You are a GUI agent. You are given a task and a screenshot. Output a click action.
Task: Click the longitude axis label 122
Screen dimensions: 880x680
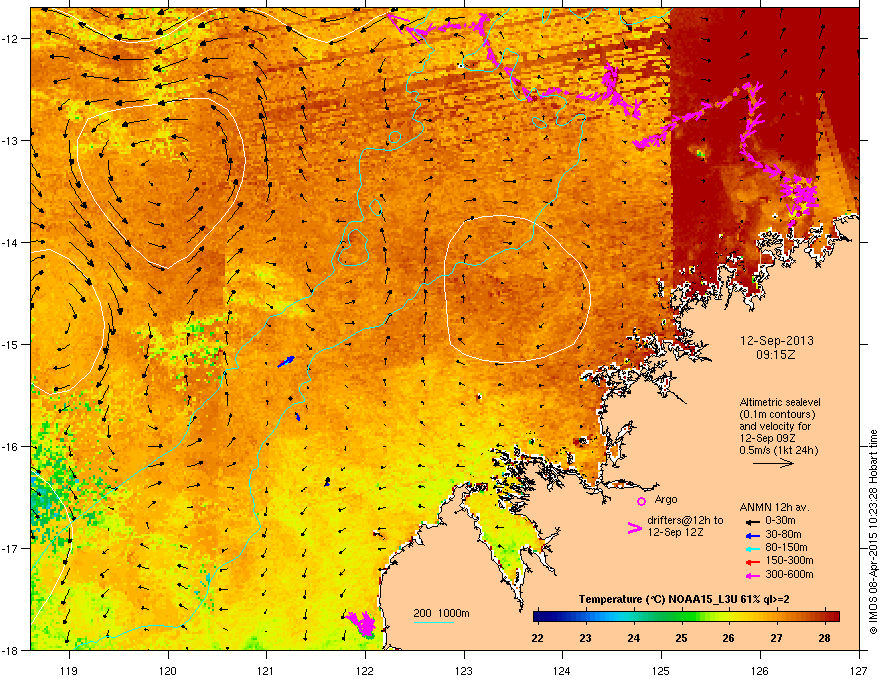(365, 670)
